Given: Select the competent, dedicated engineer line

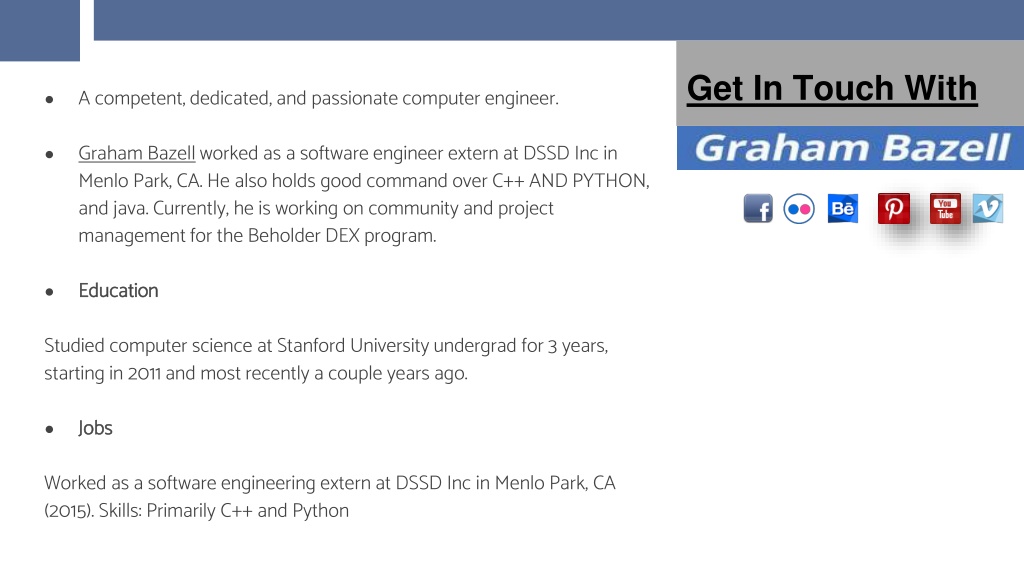Looking at the screenshot, I should [x=319, y=99].
